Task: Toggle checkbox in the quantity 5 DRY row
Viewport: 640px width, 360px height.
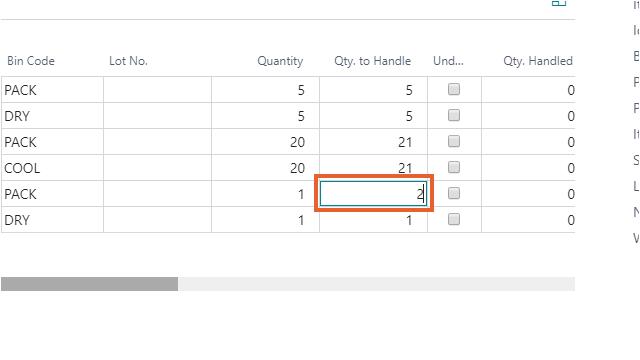Action: 454,116
